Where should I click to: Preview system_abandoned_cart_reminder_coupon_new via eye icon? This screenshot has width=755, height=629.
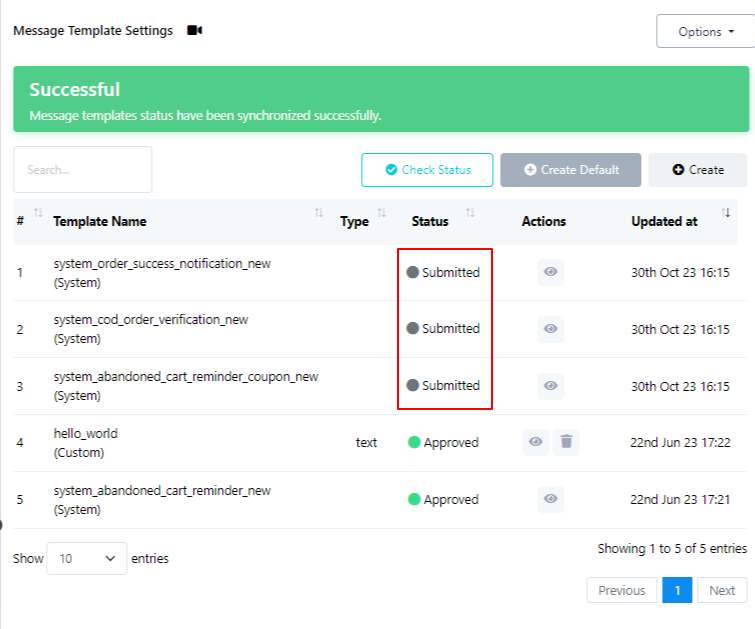551,386
